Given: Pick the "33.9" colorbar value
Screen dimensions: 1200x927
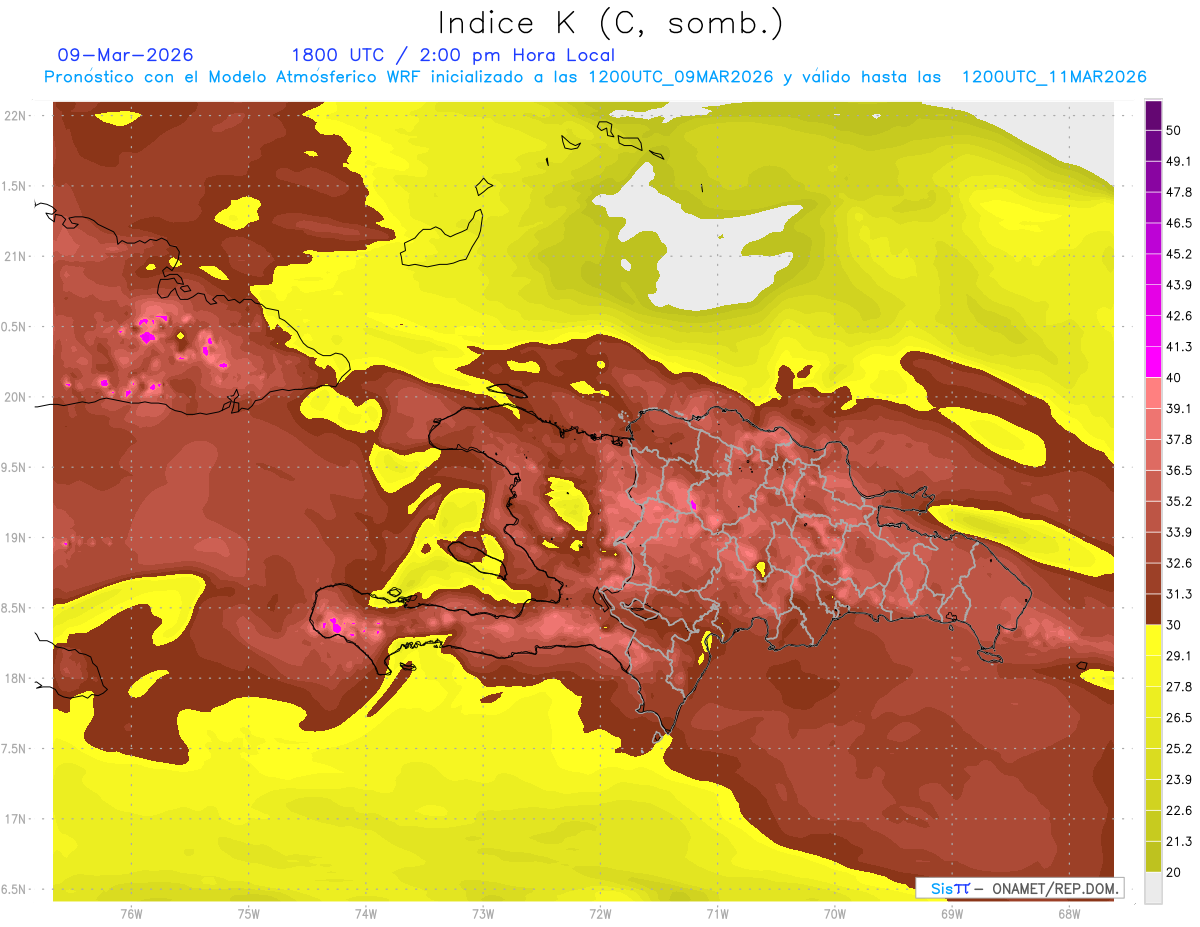Looking at the screenshot, I should tap(1178, 532).
